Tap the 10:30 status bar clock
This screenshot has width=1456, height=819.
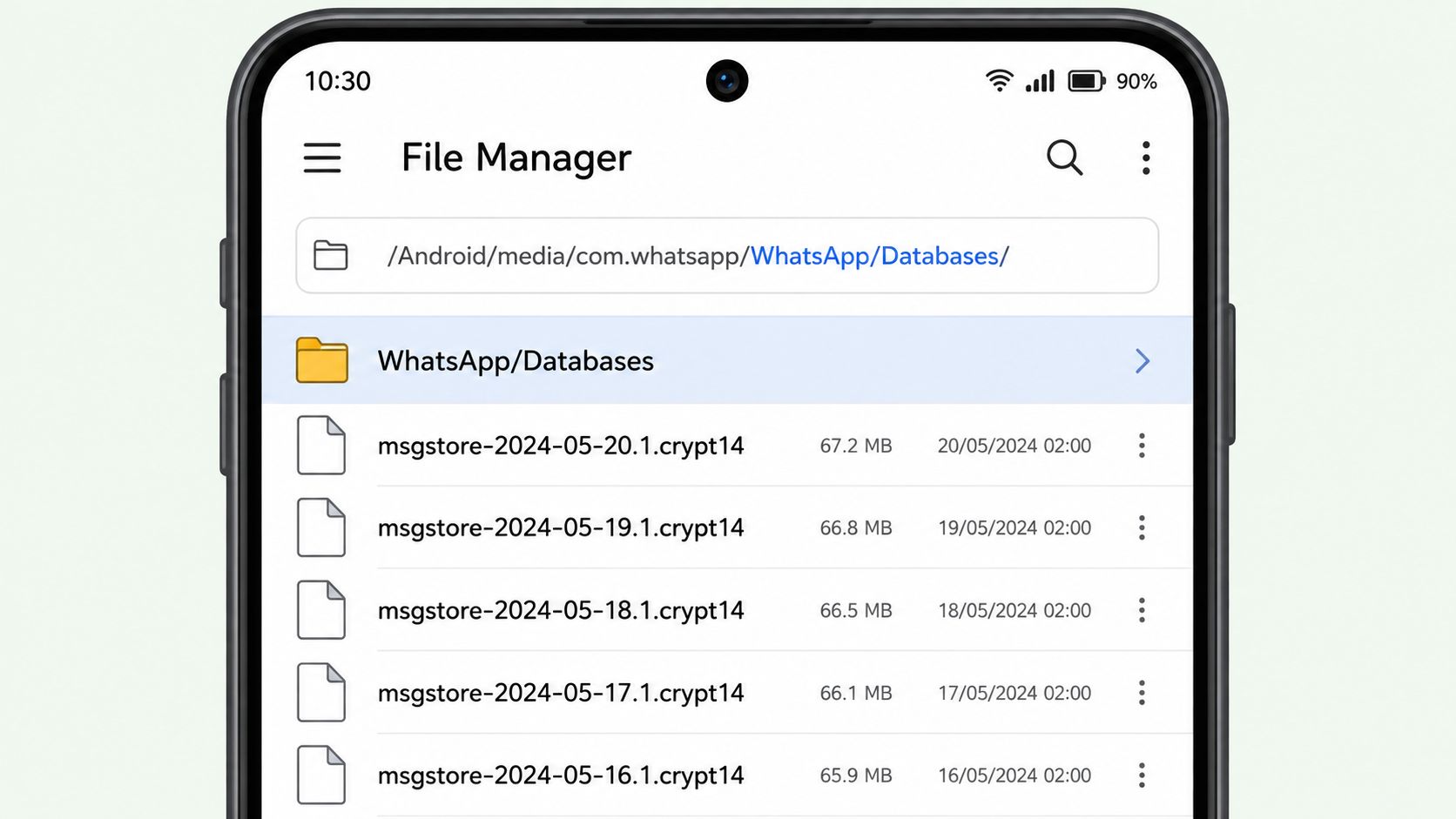(x=338, y=81)
